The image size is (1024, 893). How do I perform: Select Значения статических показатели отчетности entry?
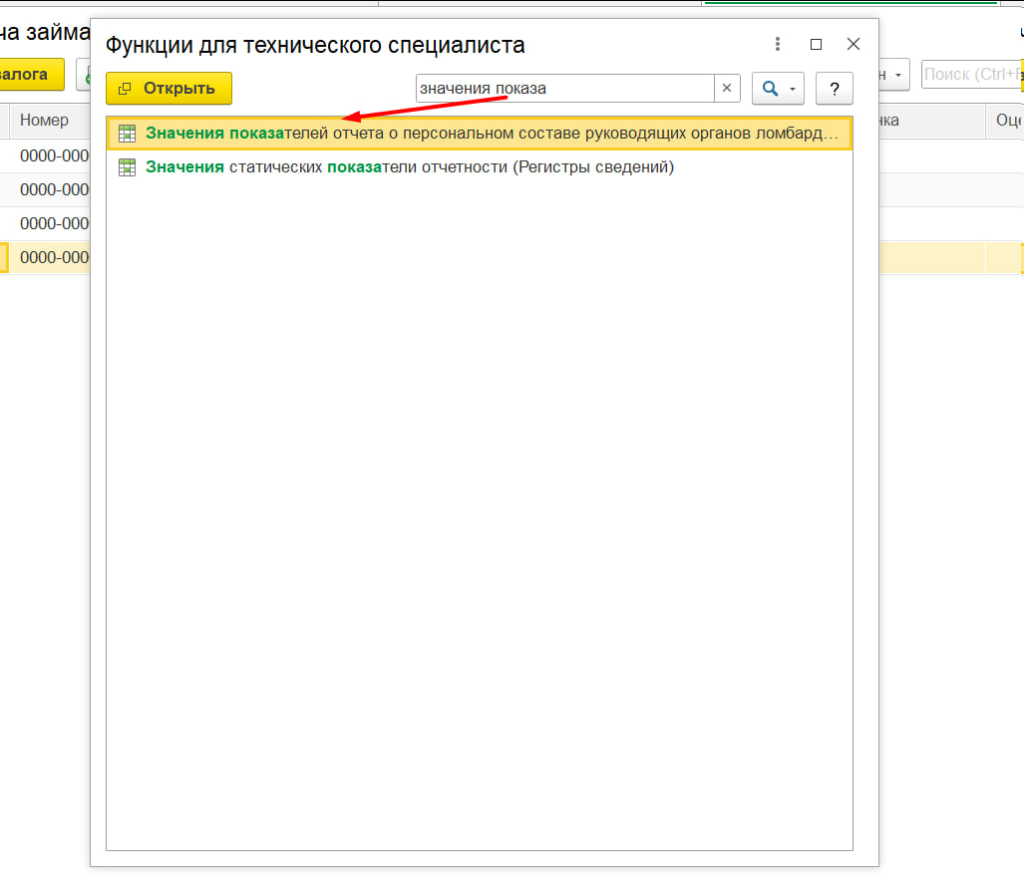pyautogui.click(x=410, y=167)
